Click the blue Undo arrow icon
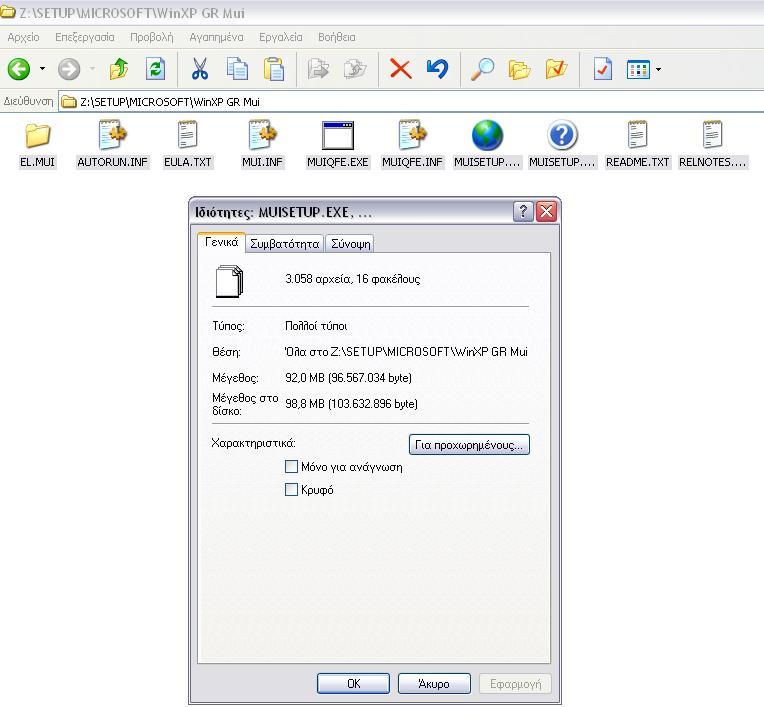 point(437,69)
